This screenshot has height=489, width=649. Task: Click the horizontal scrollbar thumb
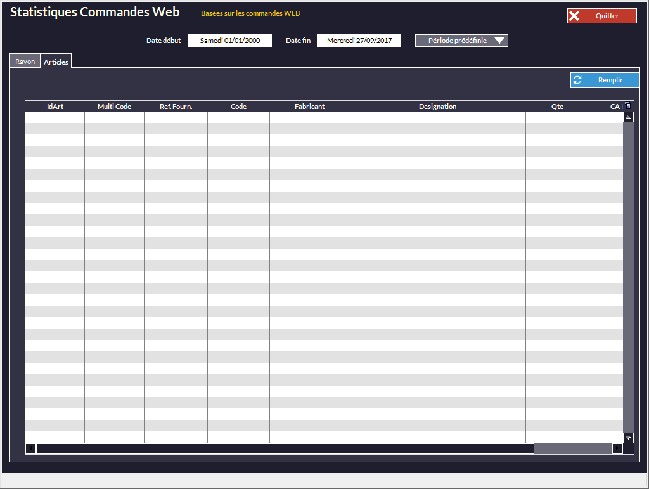[572, 449]
